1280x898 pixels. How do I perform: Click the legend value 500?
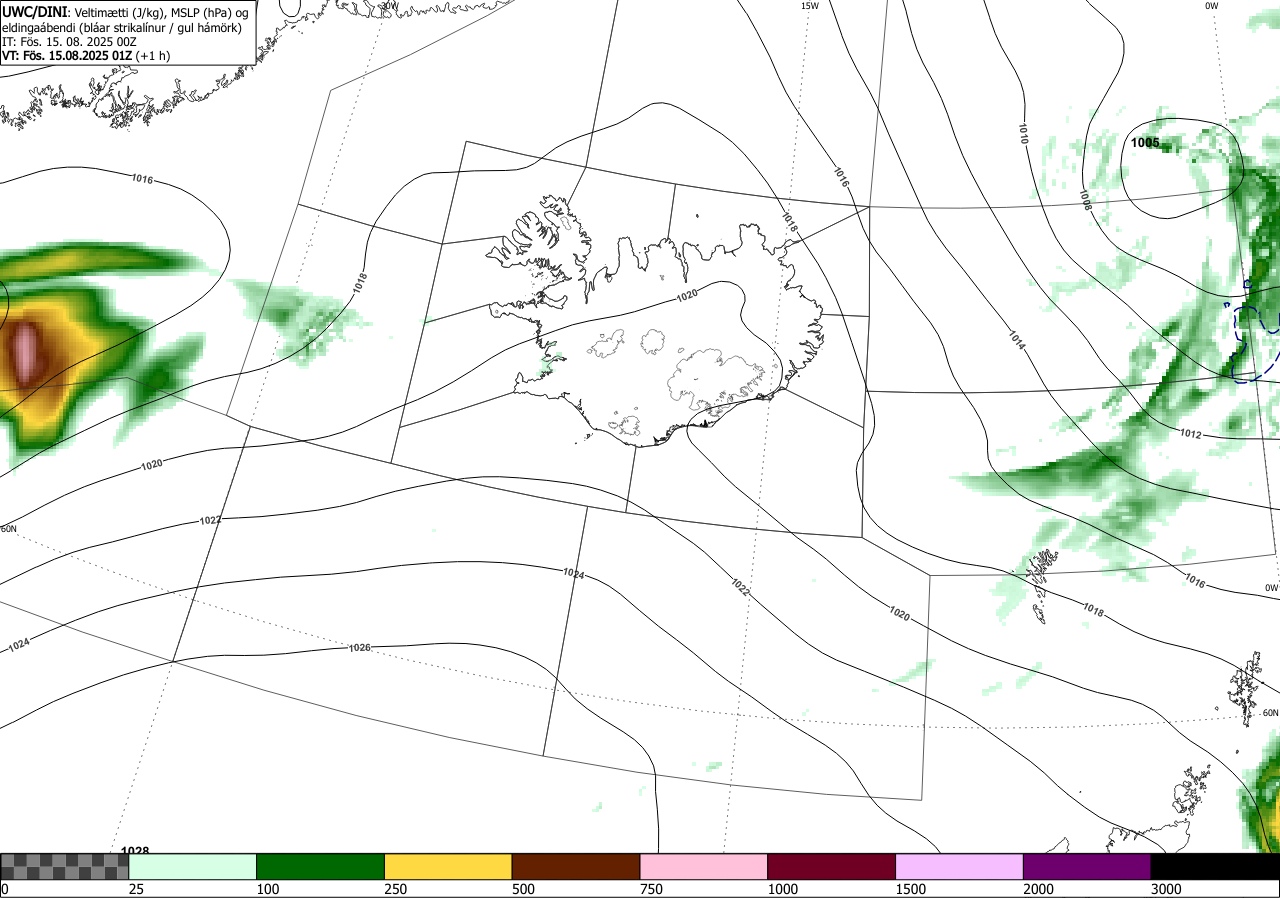point(523,889)
